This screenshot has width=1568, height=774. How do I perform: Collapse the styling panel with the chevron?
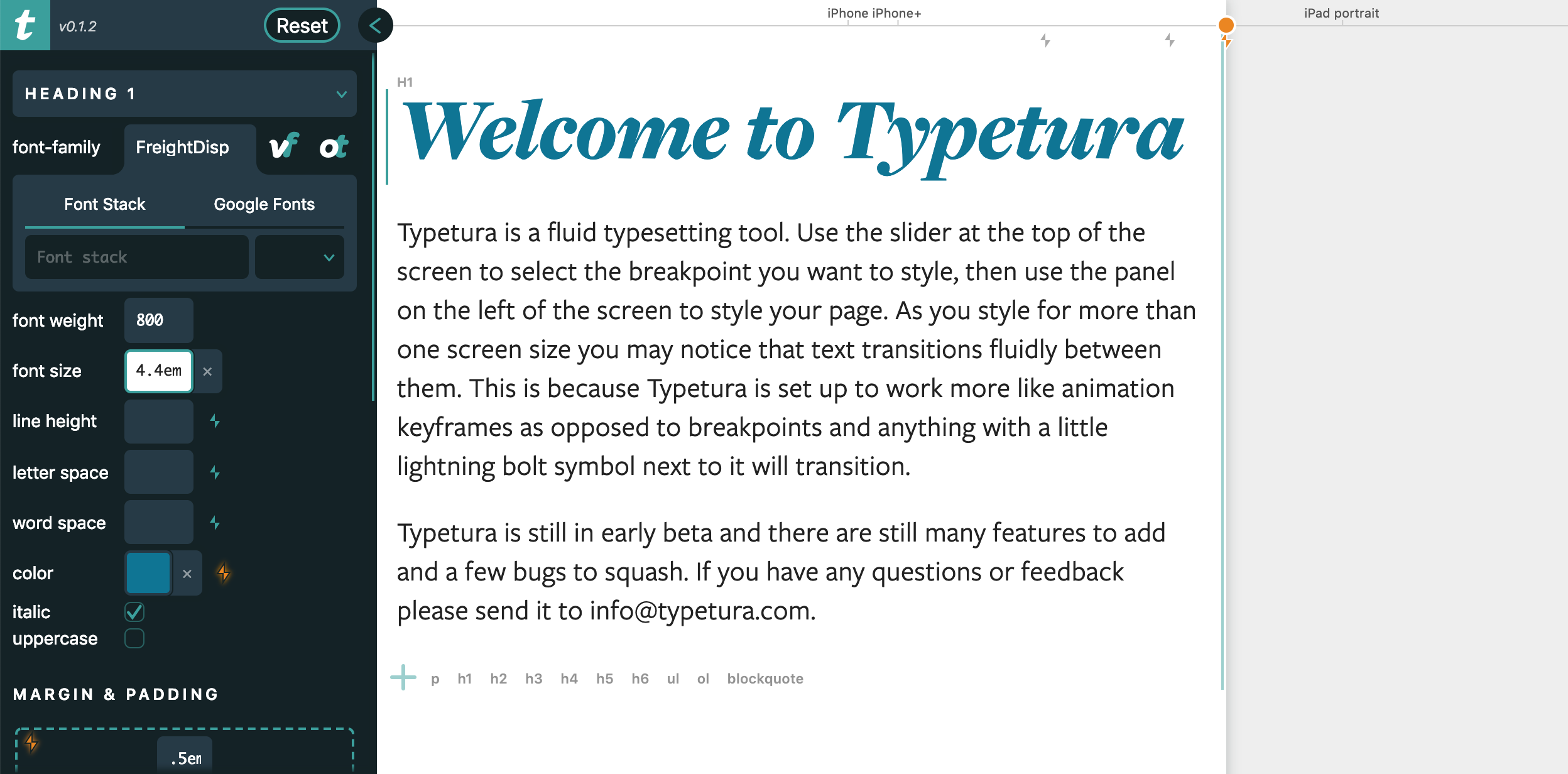[x=376, y=25]
